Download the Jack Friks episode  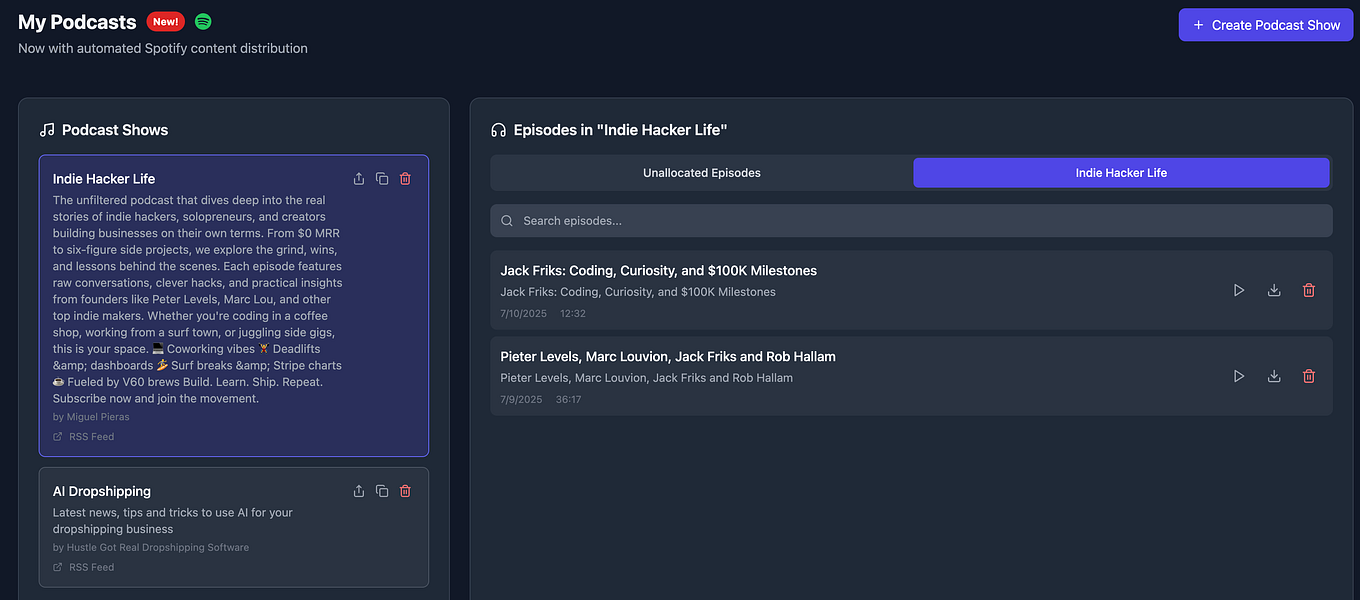[1274, 290]
